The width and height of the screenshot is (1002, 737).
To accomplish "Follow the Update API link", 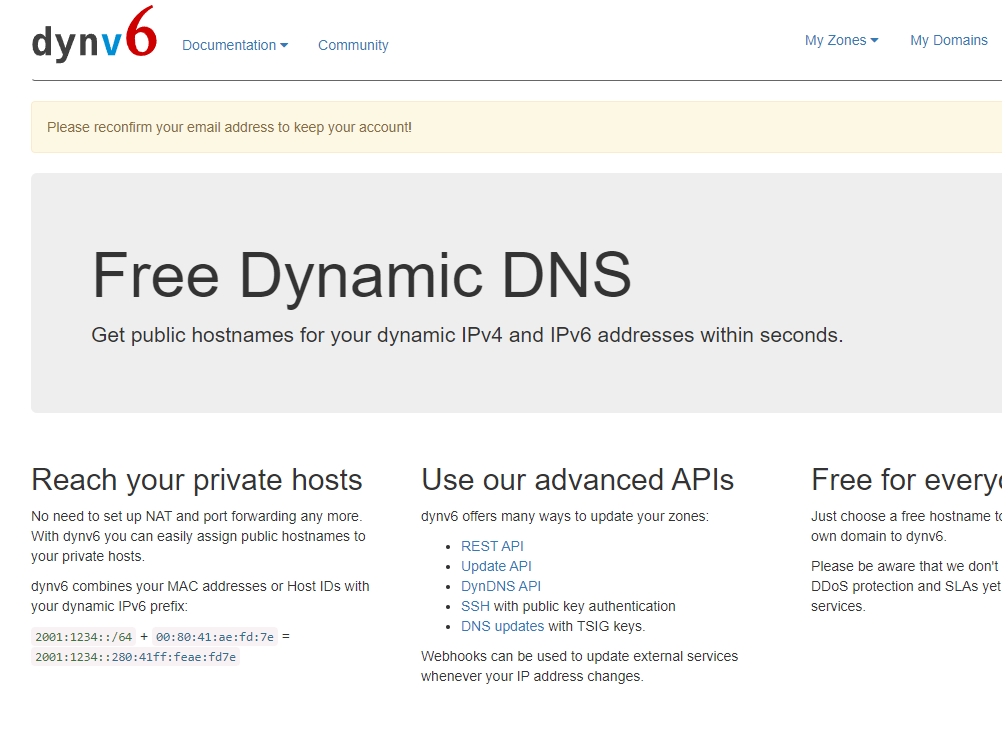I will (496, 566).
